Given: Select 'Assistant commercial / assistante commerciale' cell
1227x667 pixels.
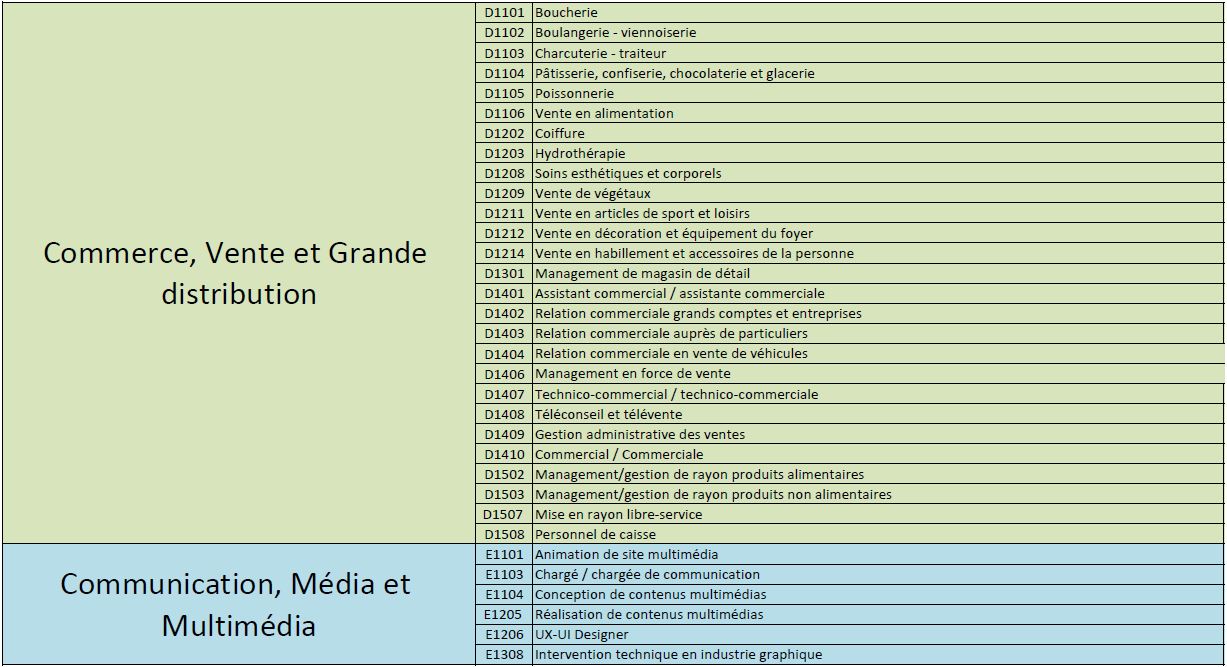Looking at the screenshot, I should pos(879,293).
